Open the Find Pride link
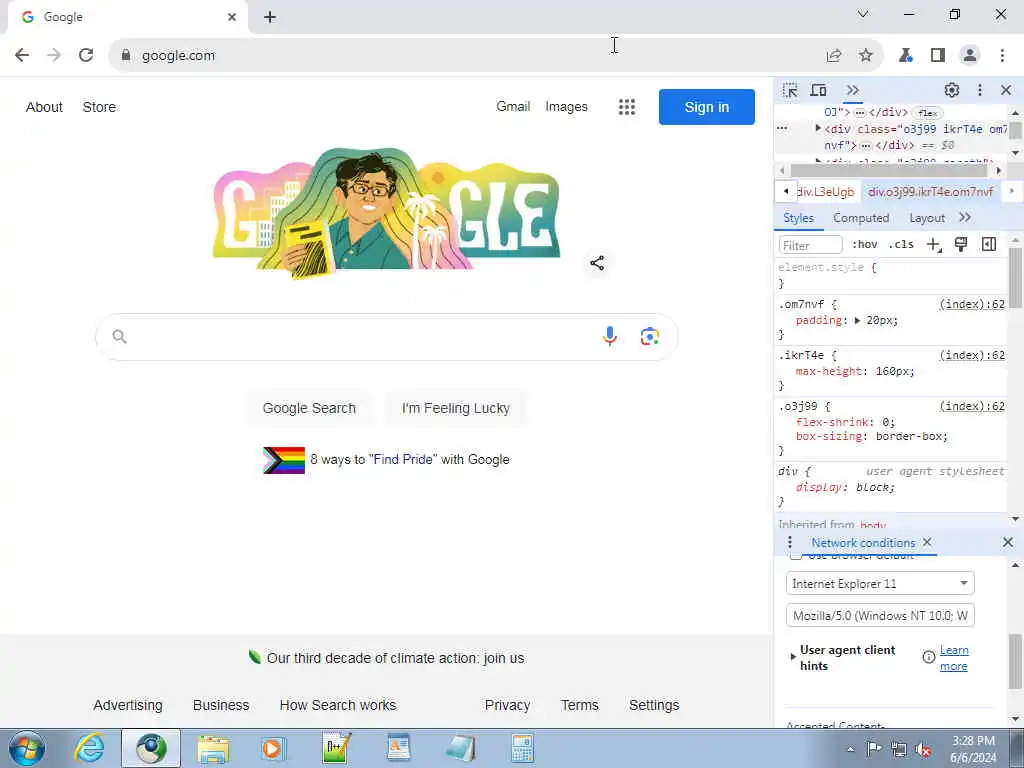Screen dimensions: 1024x768 pos(403,460)
